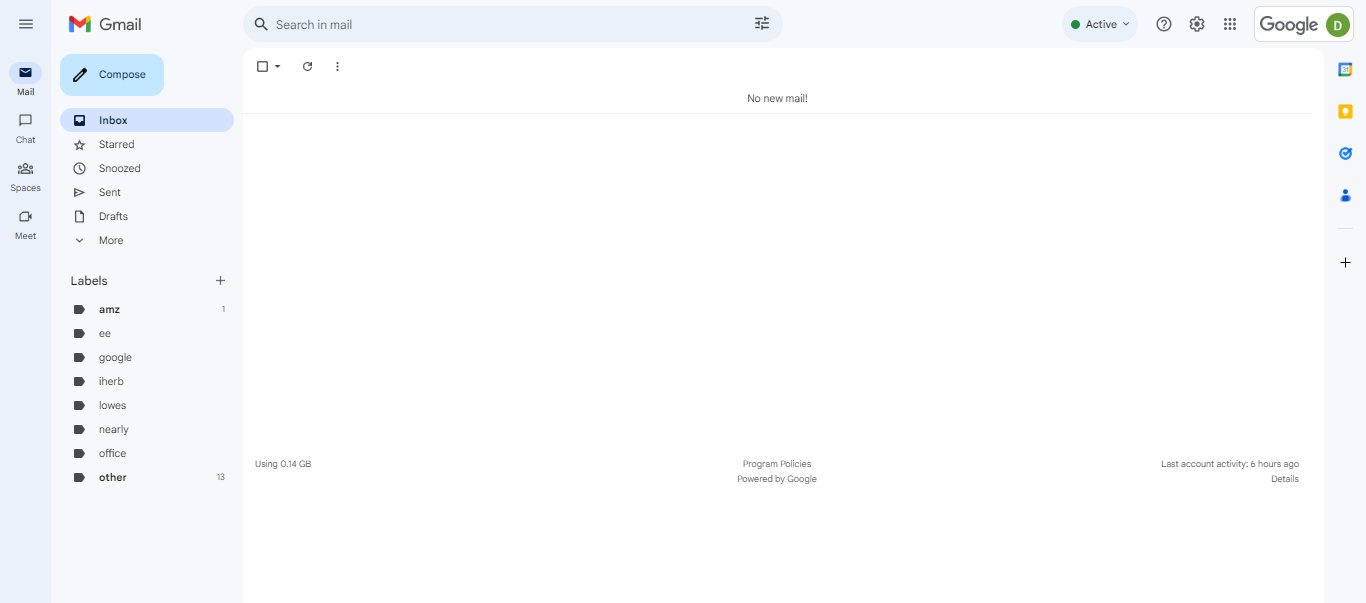Open the account avatar D
1366x603 pixels.
[1338, 25]
